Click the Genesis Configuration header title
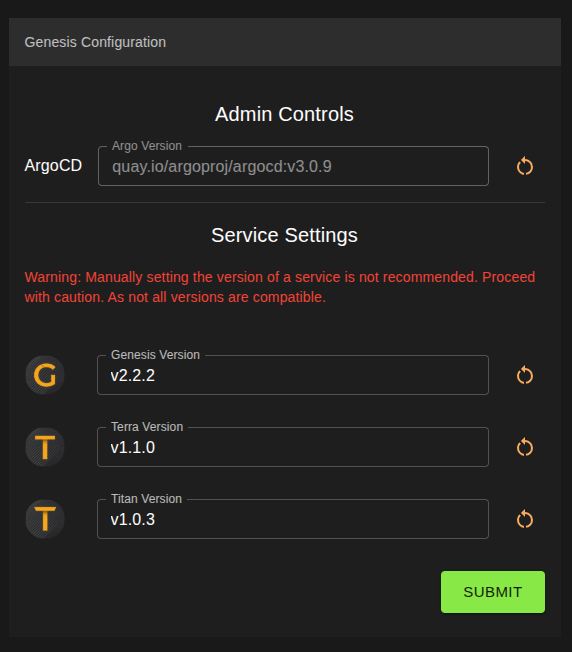Screen dimensions: 572x652 click(95, 42)
